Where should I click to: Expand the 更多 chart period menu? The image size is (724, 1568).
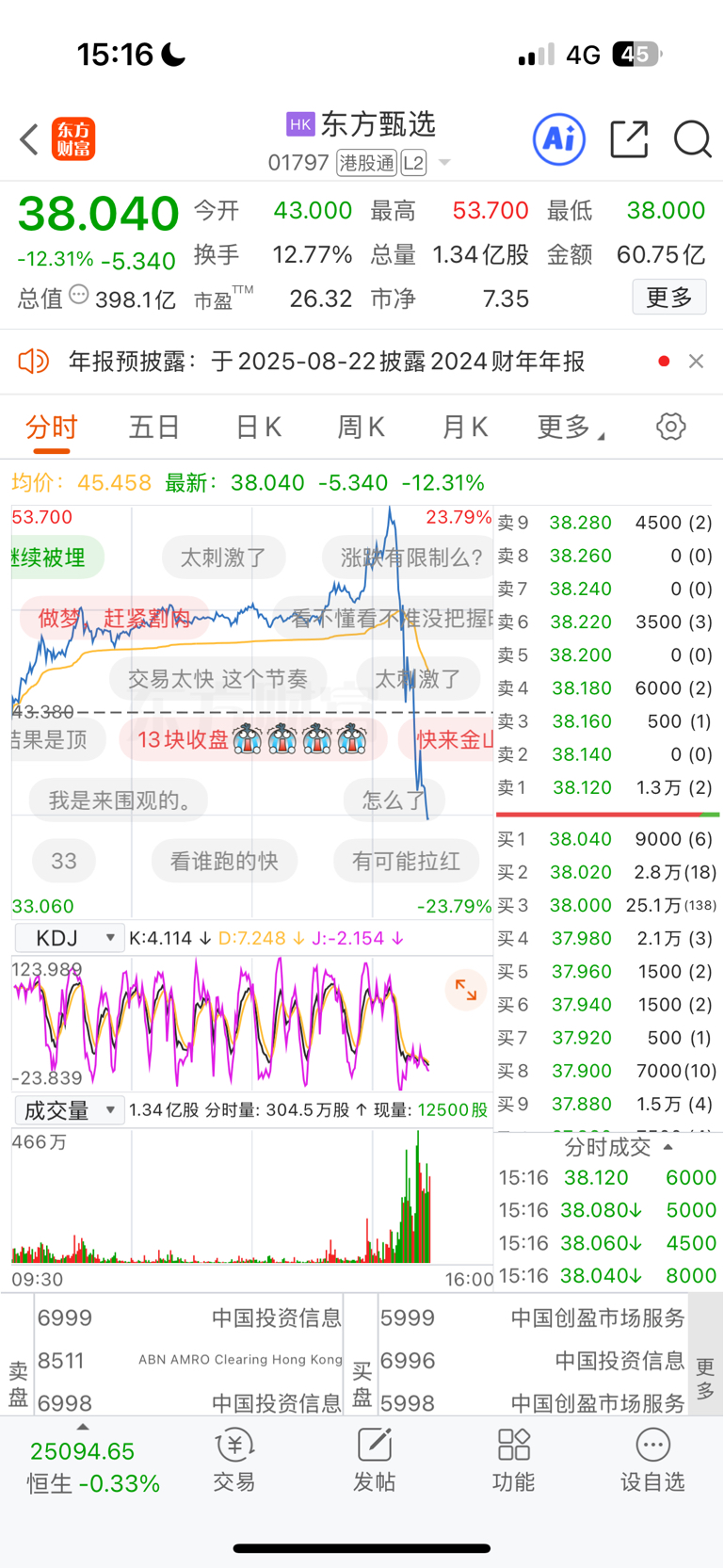[571, 428]
